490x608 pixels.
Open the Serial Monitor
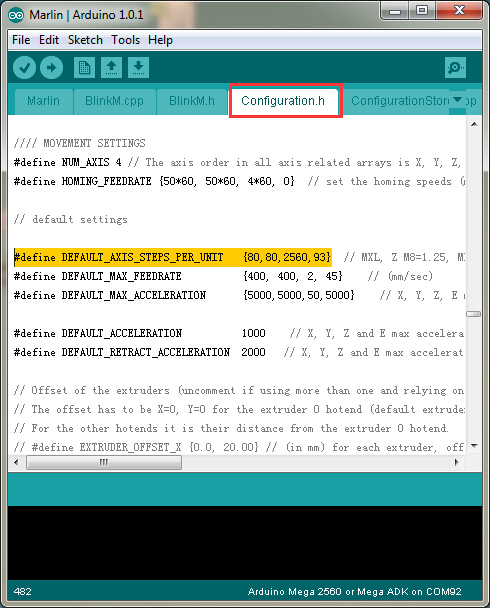point(455,67)
